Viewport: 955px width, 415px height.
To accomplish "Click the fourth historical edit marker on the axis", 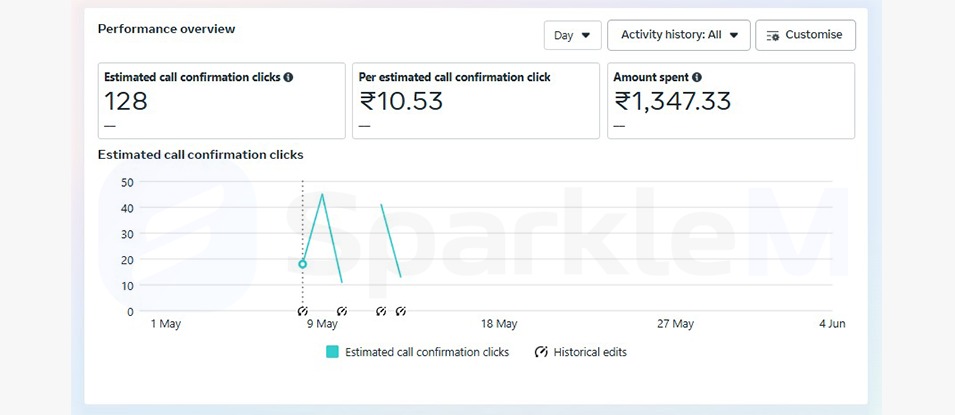I will pyautogui.click(x=401, y=311).
